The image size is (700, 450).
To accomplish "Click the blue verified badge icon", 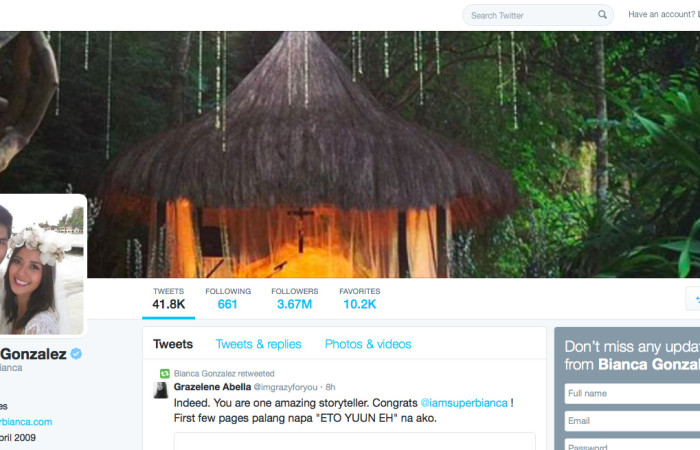I will point(76,354).
